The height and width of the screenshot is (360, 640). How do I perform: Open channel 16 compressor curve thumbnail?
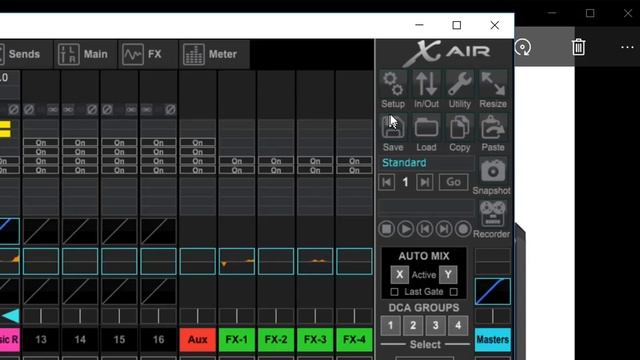158,291
